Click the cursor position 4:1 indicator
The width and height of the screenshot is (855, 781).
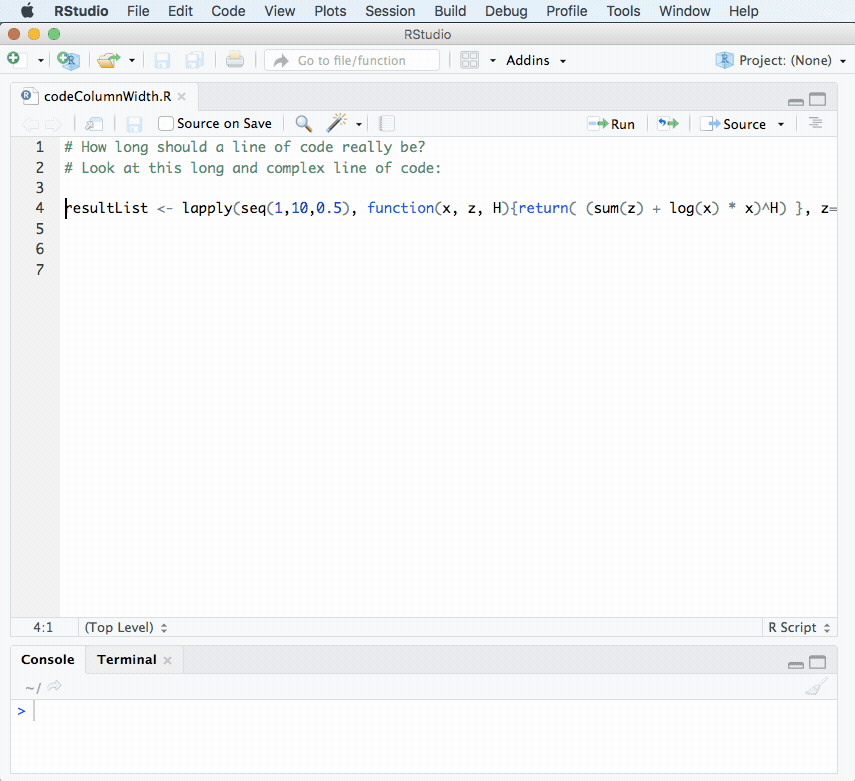(x=43, y=627)
